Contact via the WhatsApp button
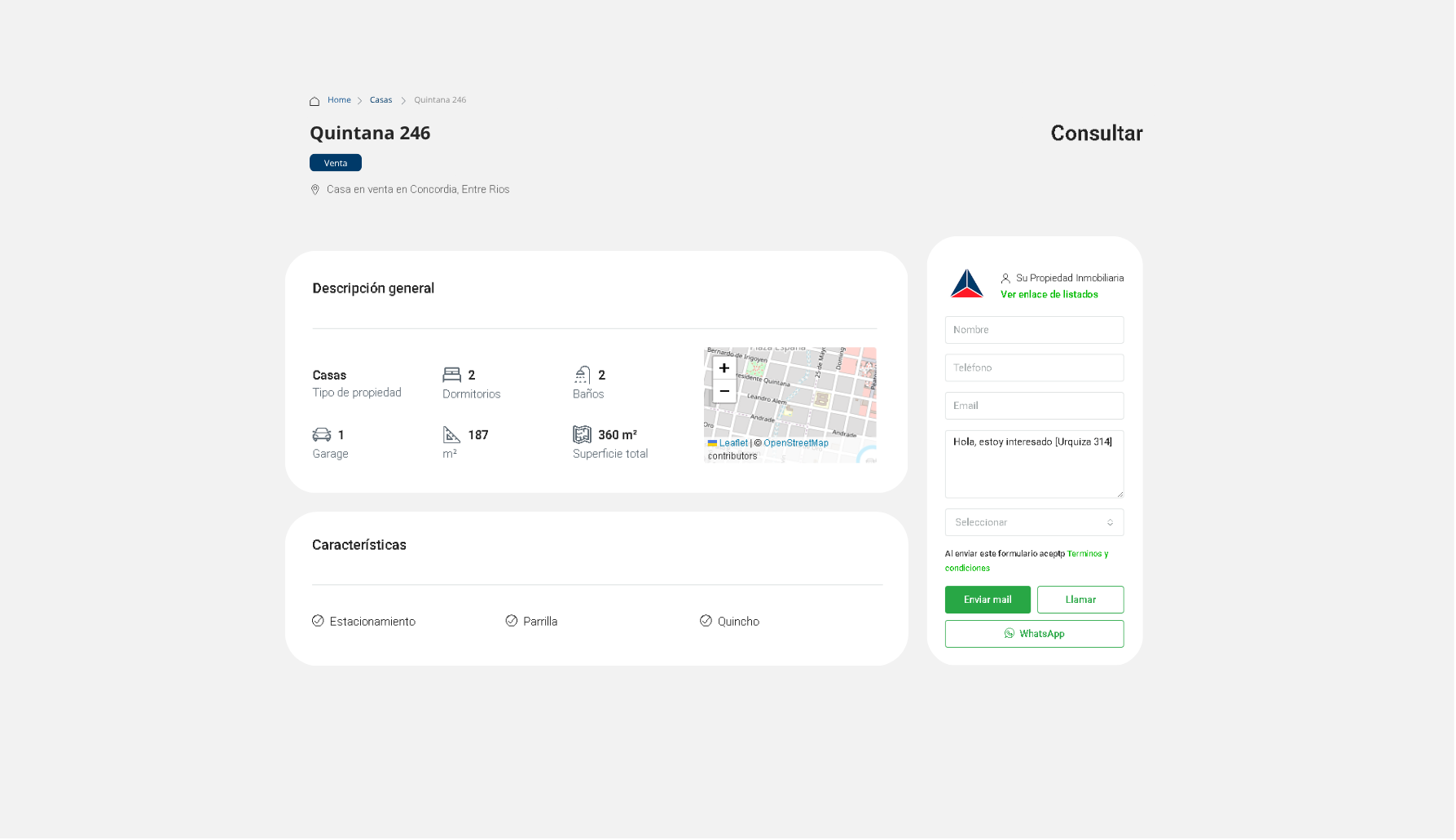The width and height of the screenshot is (1456, 840). [x=1033, y=634]
